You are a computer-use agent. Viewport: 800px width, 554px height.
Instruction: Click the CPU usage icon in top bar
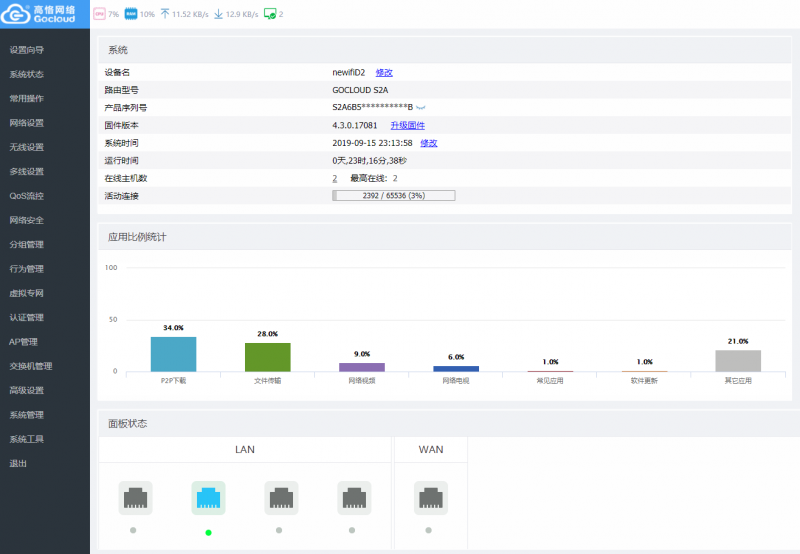(x=99, y=14)
